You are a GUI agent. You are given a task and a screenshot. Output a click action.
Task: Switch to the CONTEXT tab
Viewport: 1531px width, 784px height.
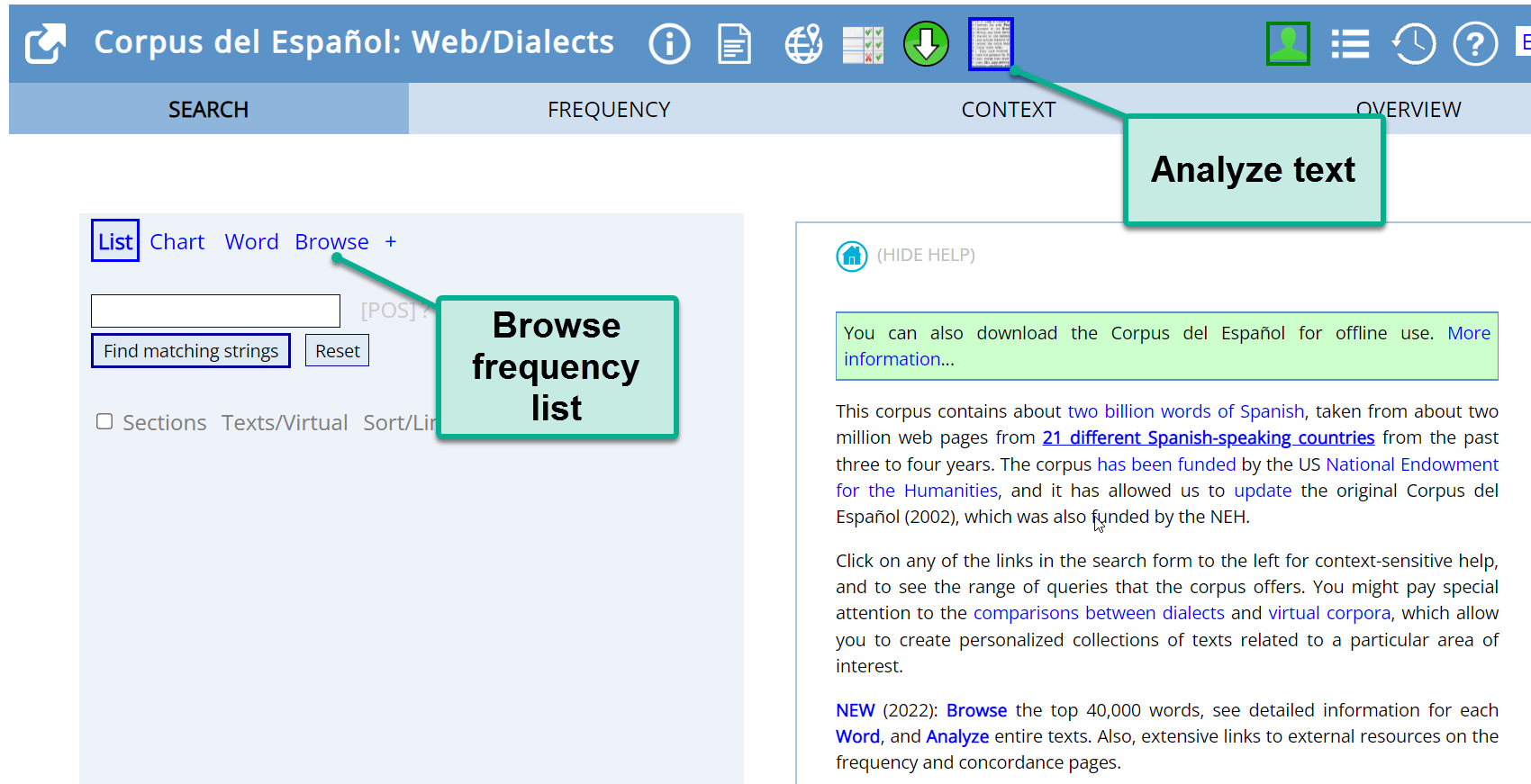tap(1009, 109)
